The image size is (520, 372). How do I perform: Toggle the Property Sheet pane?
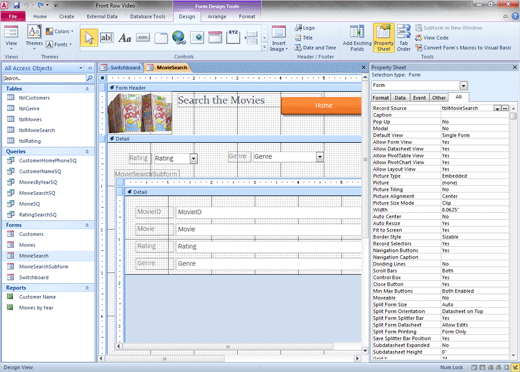384,38
